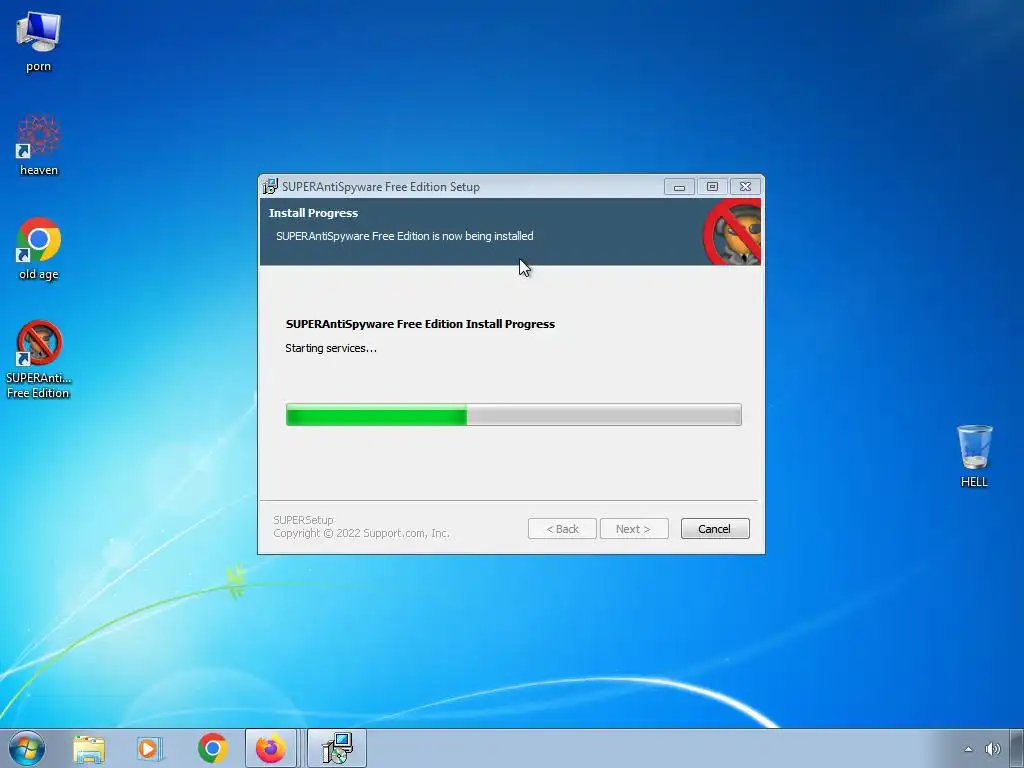The image size is (1024, 768).
Task: Open the HELL recycle bin icon
Action: [x=974, y=456]
